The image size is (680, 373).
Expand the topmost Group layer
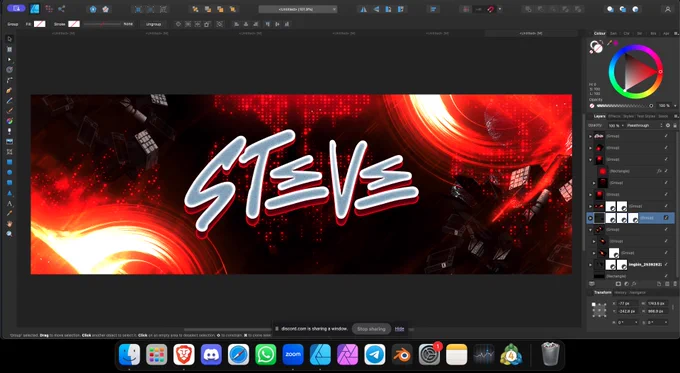pos(590,136)
